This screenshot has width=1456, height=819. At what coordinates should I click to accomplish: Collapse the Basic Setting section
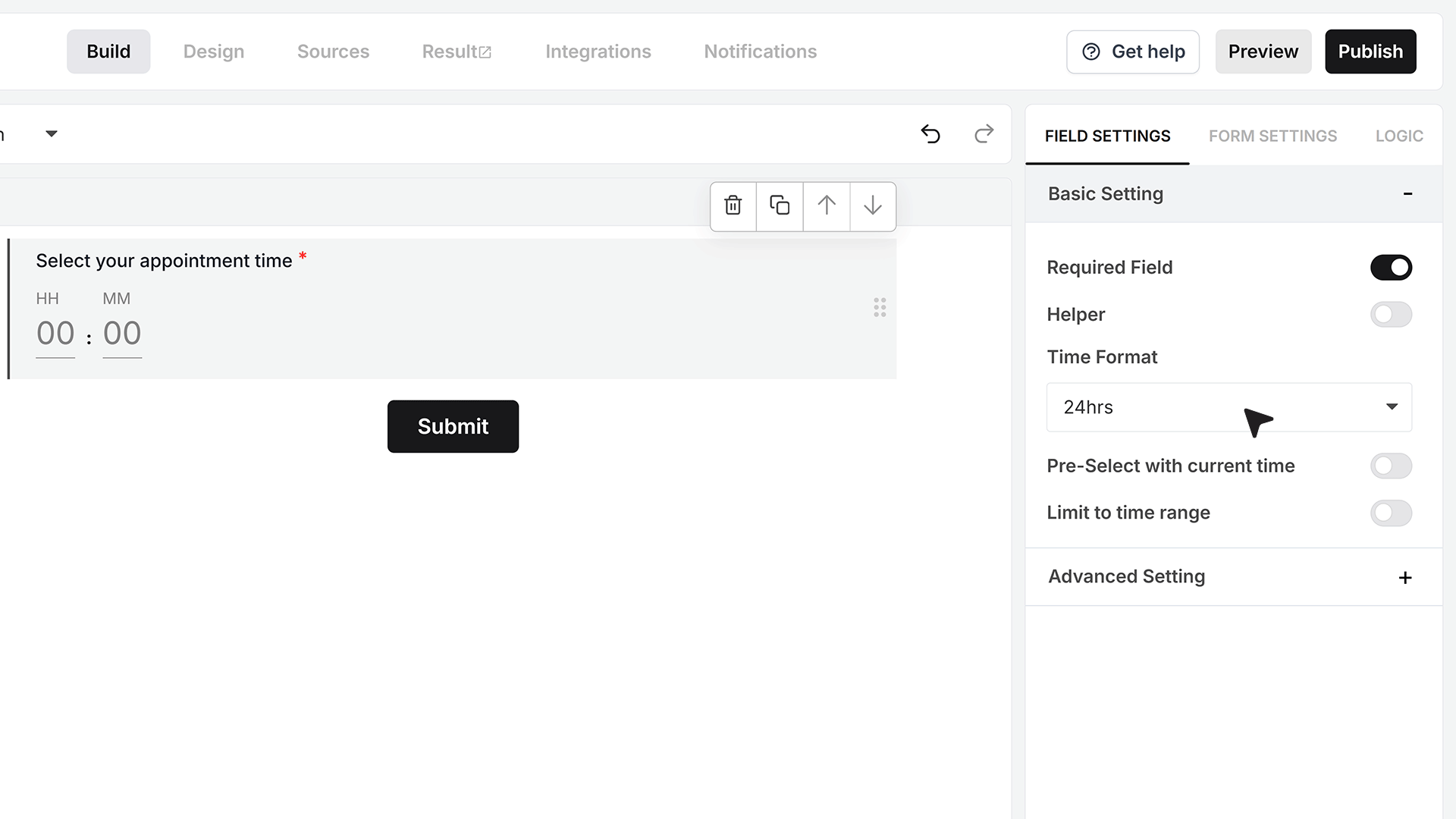pos(1234,194)
